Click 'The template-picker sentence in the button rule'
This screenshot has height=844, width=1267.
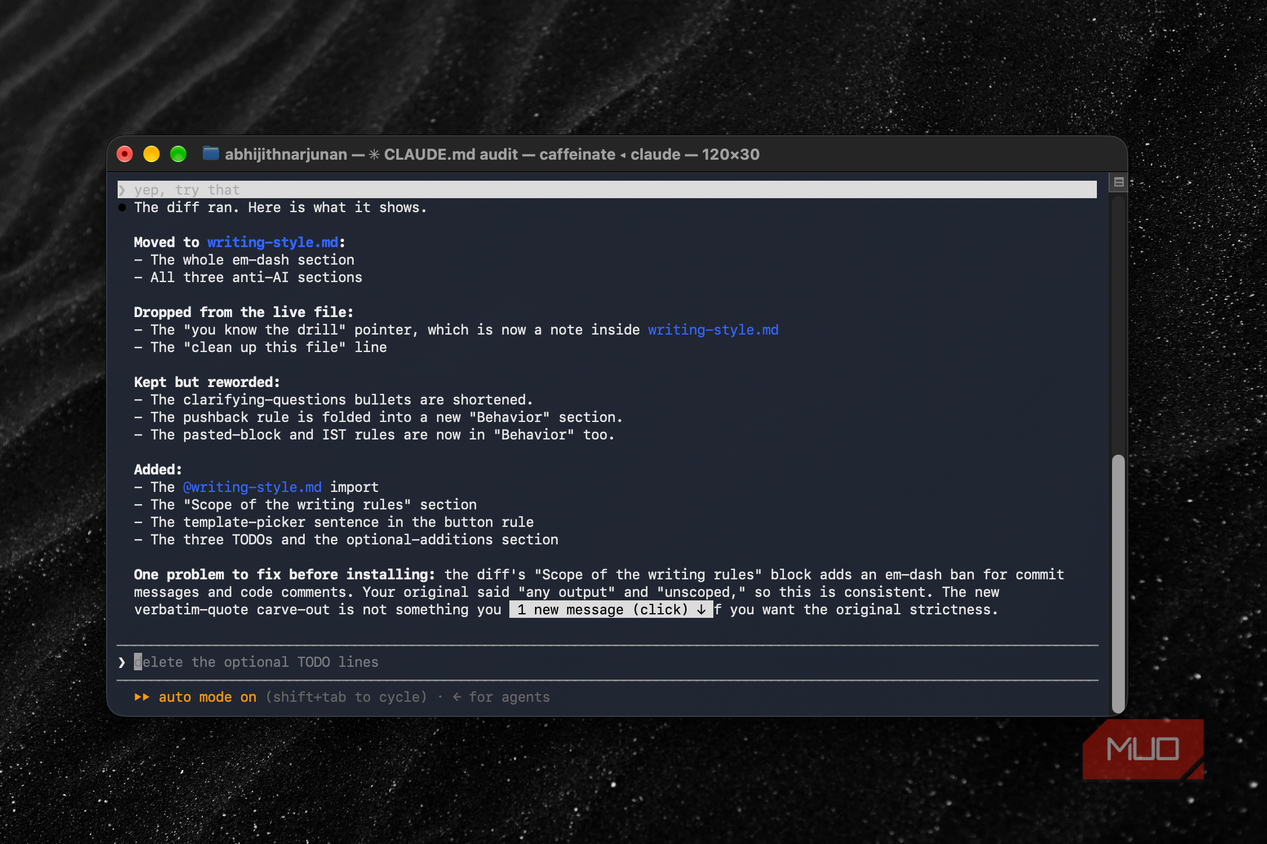(334, 522)
